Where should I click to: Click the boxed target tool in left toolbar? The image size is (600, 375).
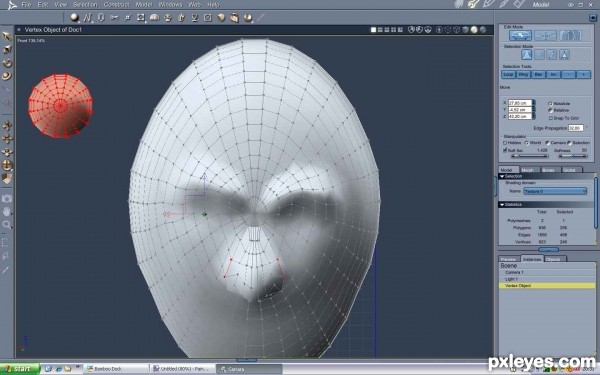[7, 165]
